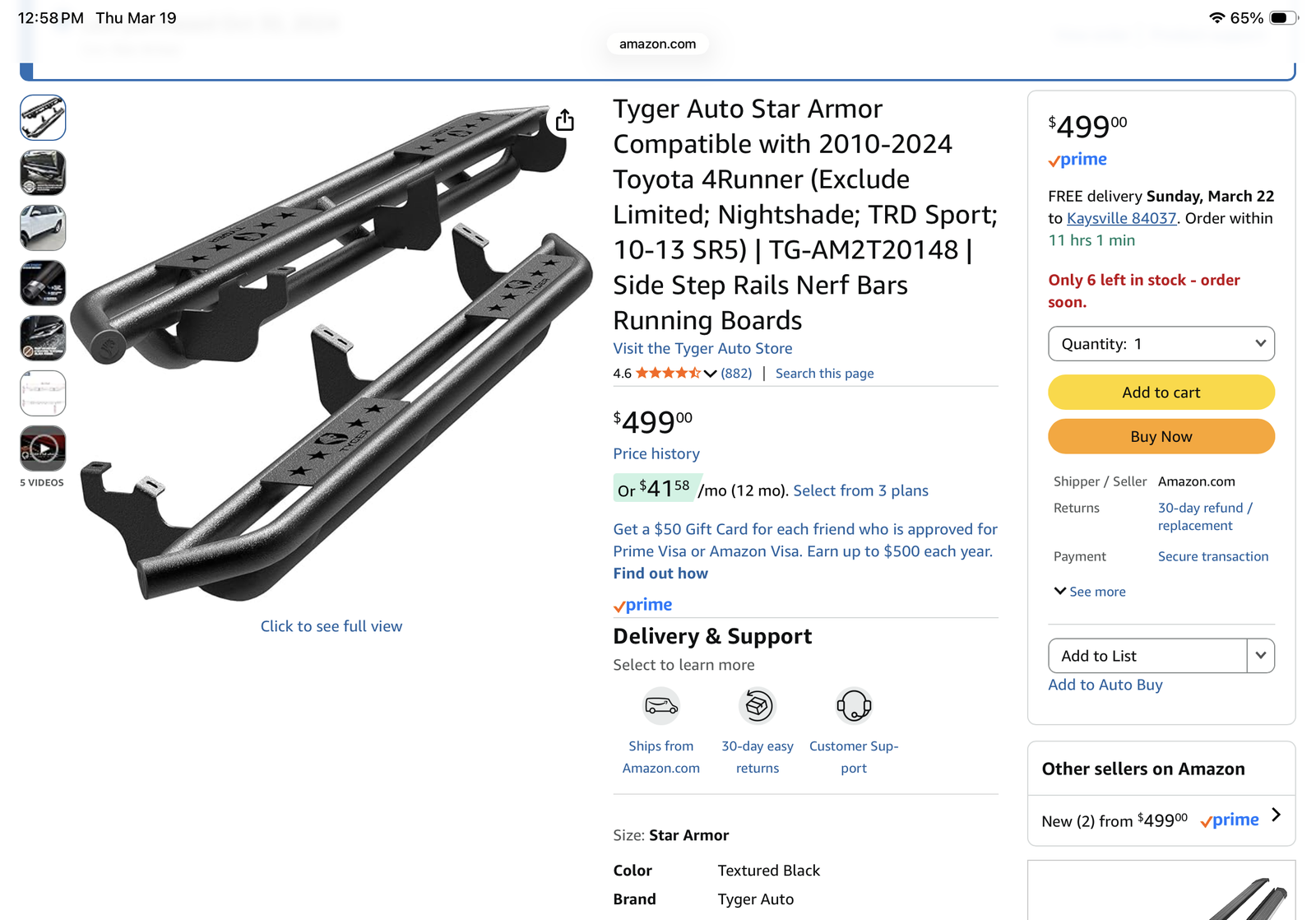The height and width of the screenshot is (920, 1316).
Task: Select the white SUV product thumbnail
Action: pos(43,227)
